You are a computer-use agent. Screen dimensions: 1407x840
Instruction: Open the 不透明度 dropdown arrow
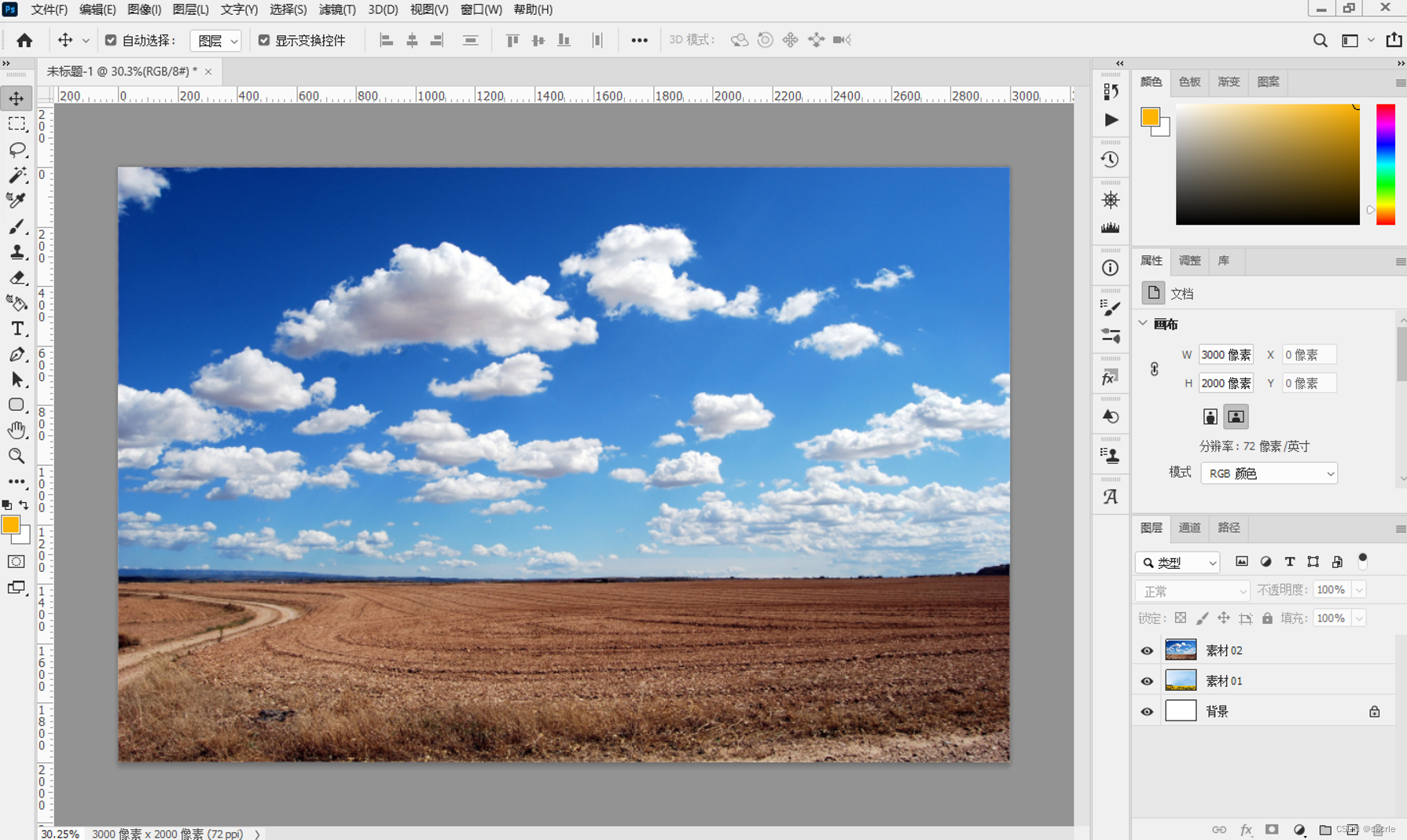tap(1359, 590)
